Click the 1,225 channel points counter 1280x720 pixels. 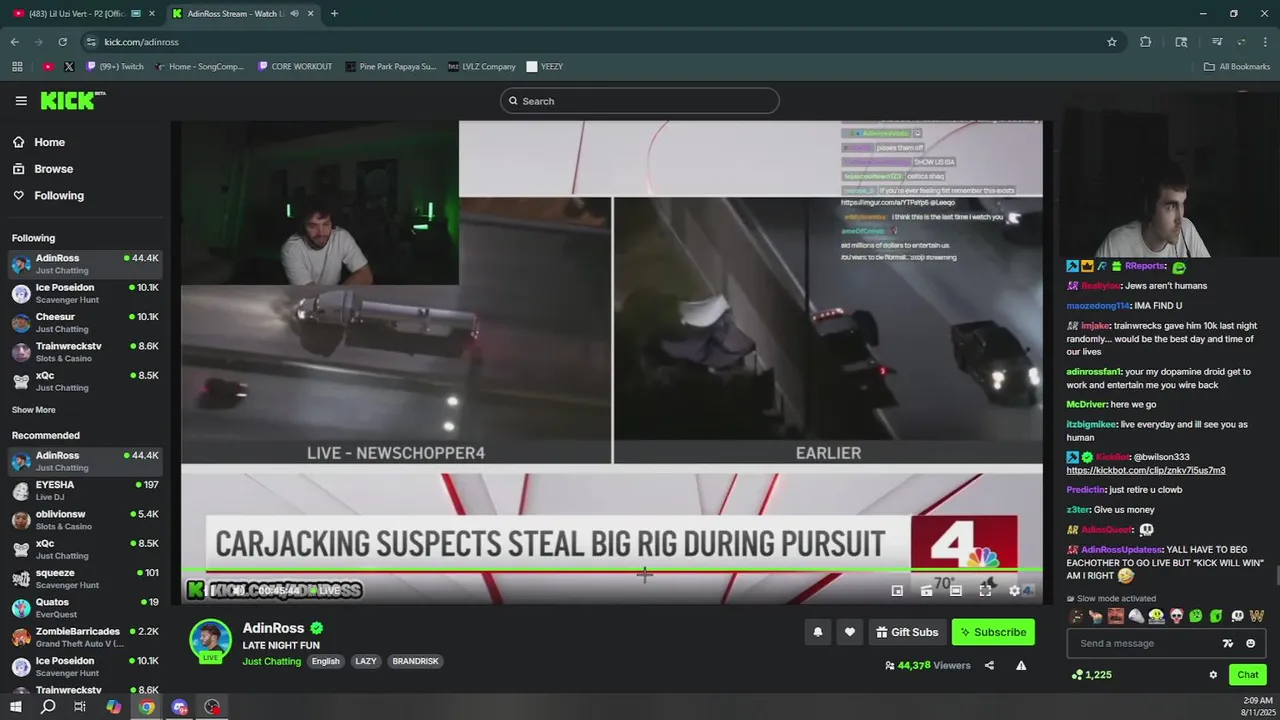click(x=1091, y=675)
